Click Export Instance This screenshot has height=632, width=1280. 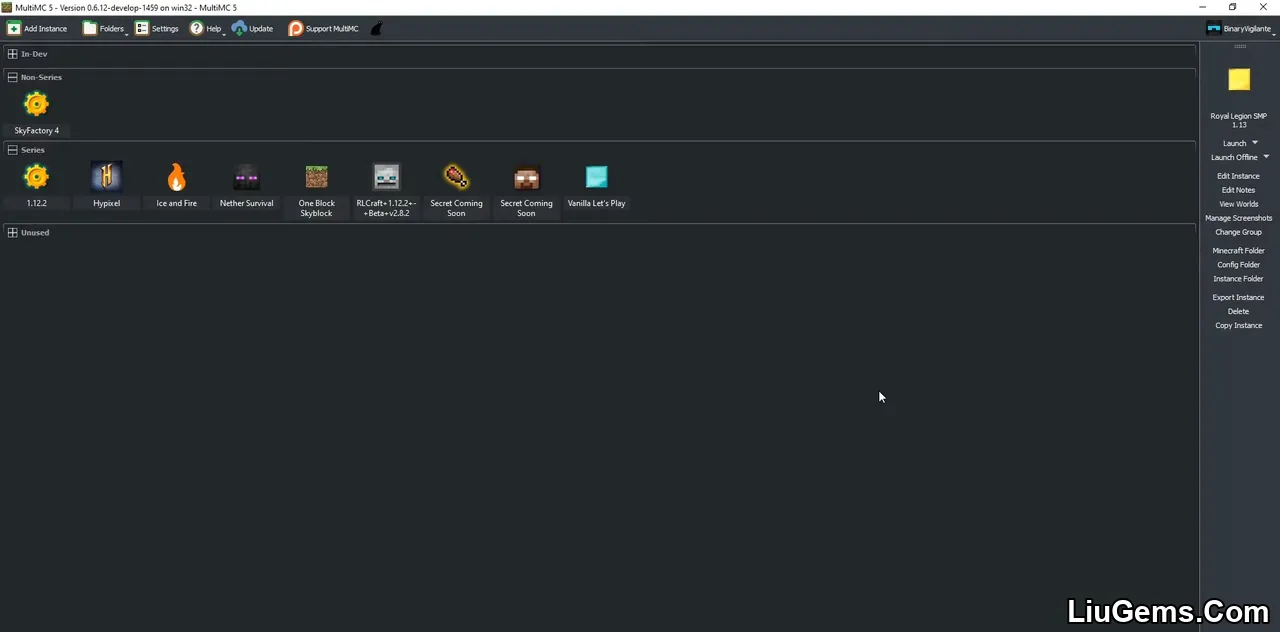pos(1238,298)
